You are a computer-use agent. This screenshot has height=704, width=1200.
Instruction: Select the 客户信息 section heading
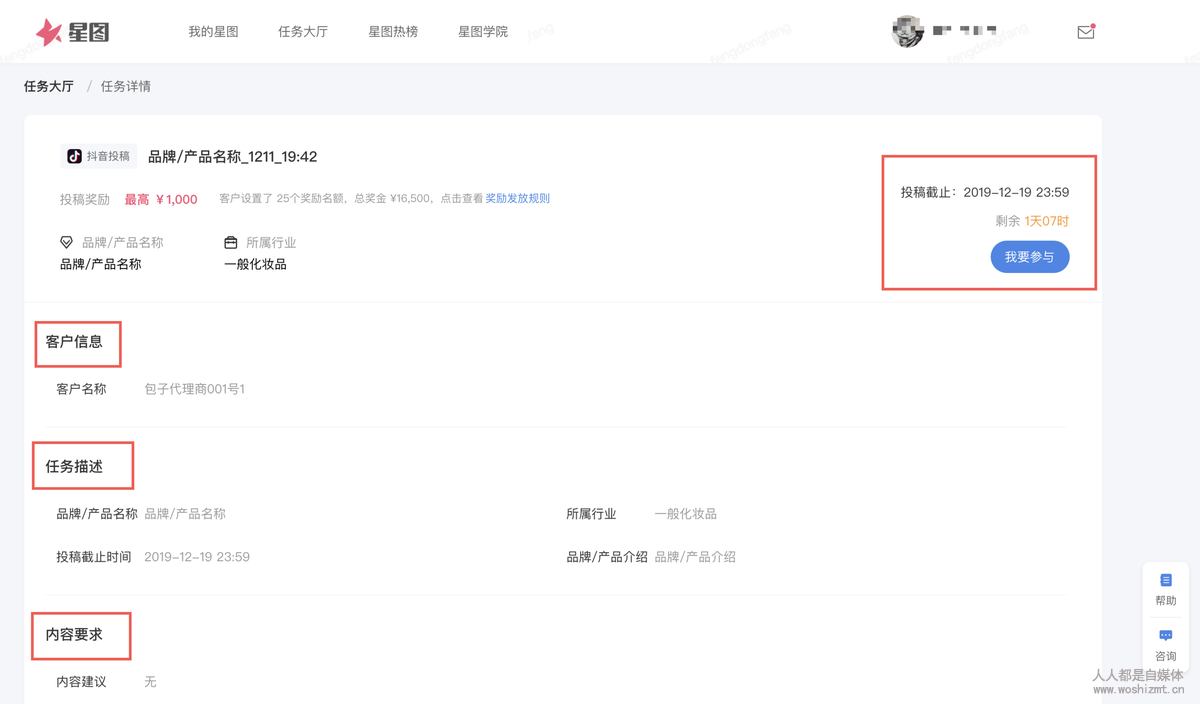coord(74,342)
